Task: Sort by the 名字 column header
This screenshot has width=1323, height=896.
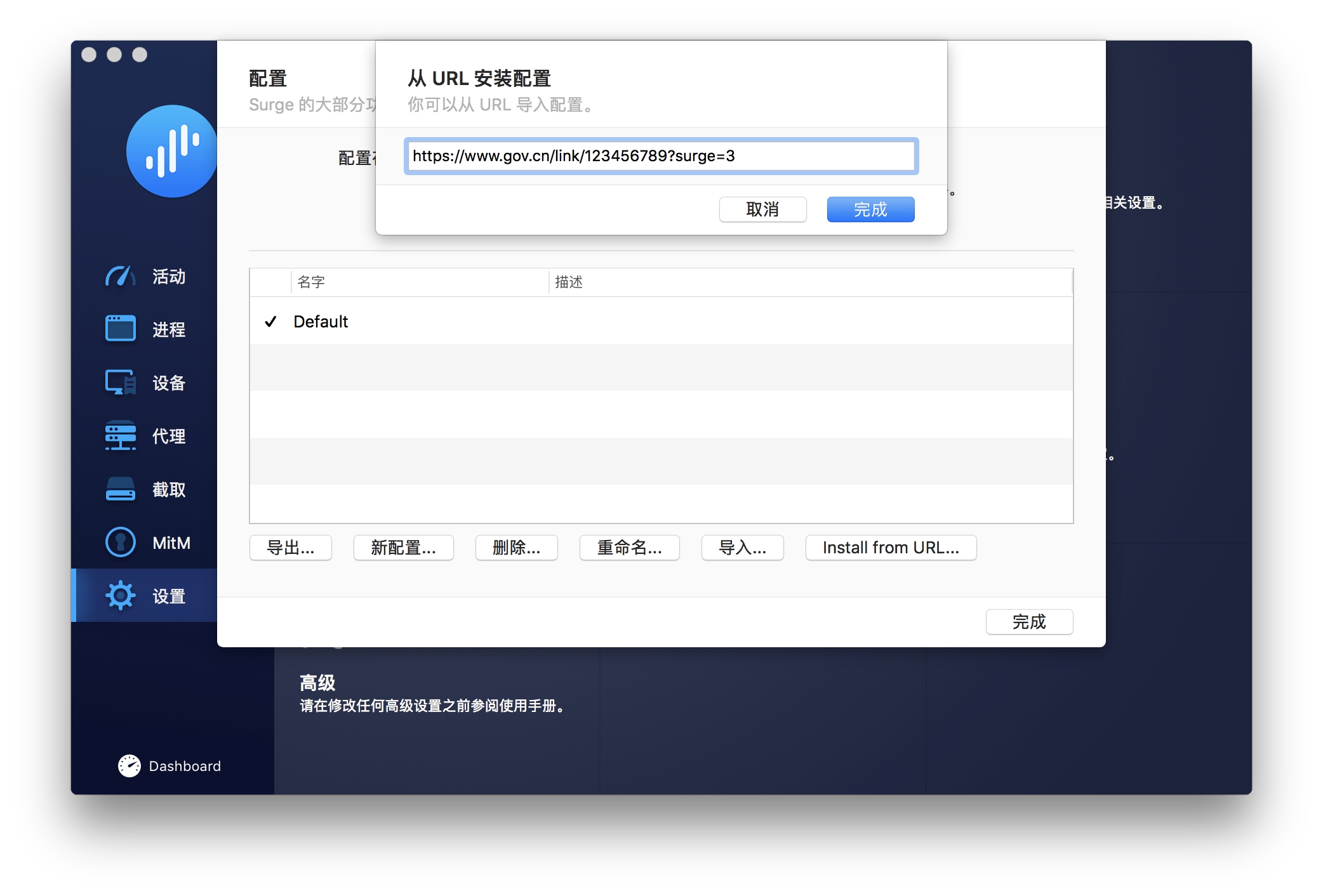Action: tap(419, 282)
